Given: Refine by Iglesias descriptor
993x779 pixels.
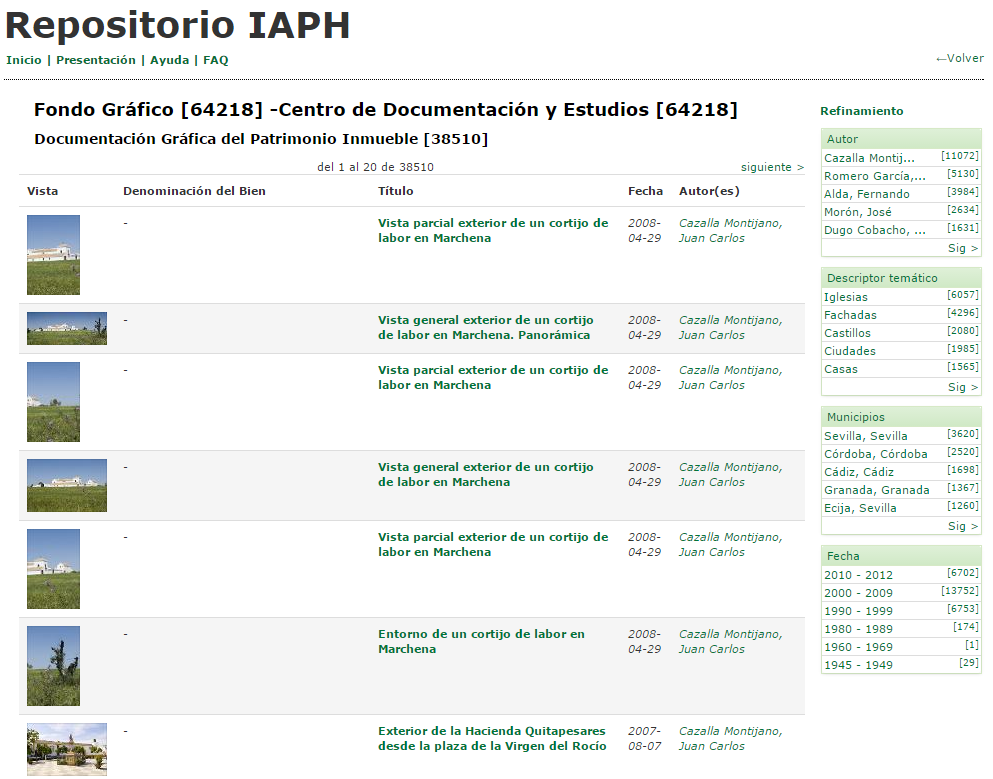Looking at the screenshot, I should 846,297.
